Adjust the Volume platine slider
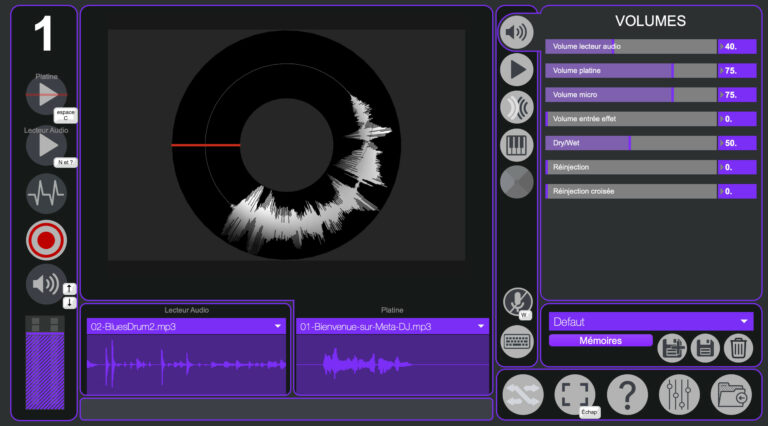Viewport: 768px width, 426px height. [x=631, y=71]
